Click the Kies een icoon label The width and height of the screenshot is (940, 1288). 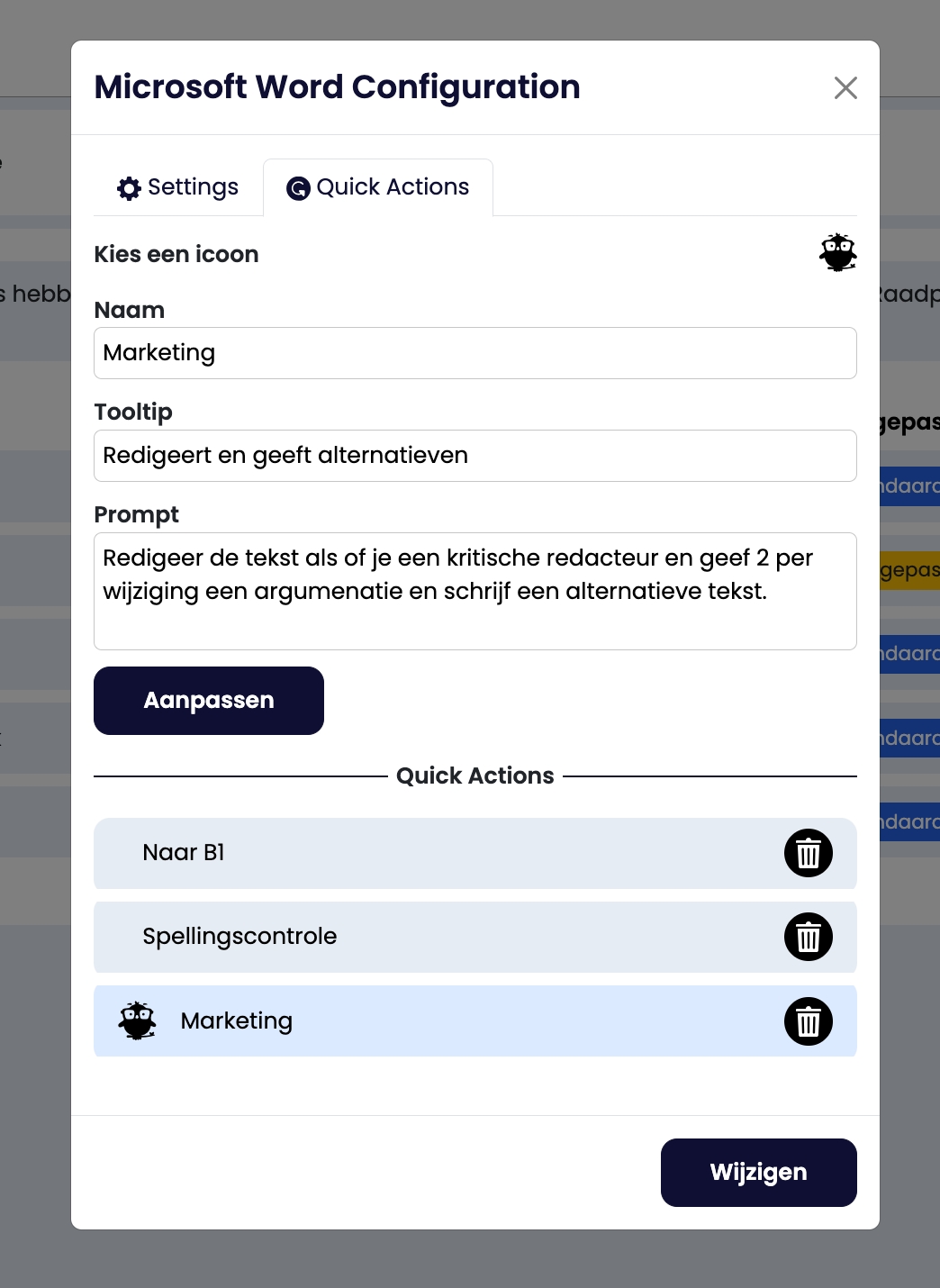[176, 254]
